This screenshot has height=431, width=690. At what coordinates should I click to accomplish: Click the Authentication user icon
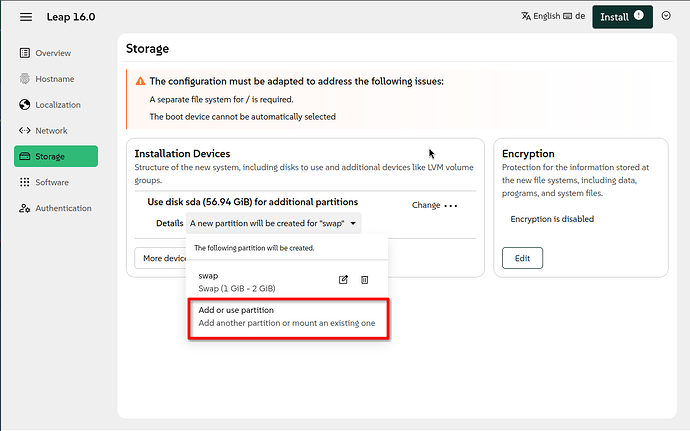(x=25, y=208)
